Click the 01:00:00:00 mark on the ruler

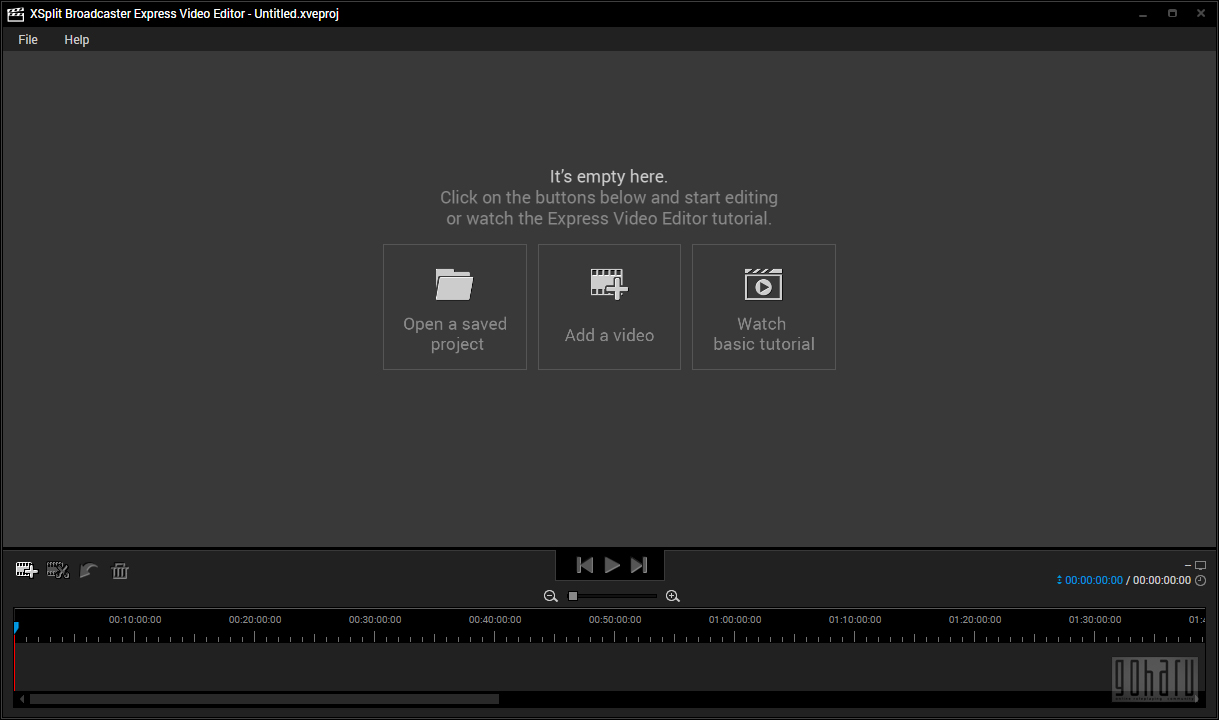[735, 620]
